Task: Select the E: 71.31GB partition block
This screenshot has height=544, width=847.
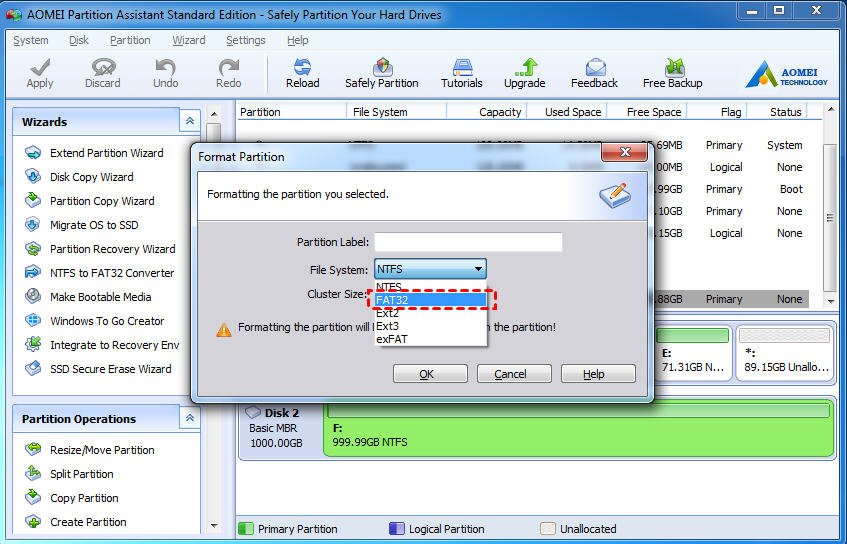Action: pyautogui.click(x=693, y=354)
